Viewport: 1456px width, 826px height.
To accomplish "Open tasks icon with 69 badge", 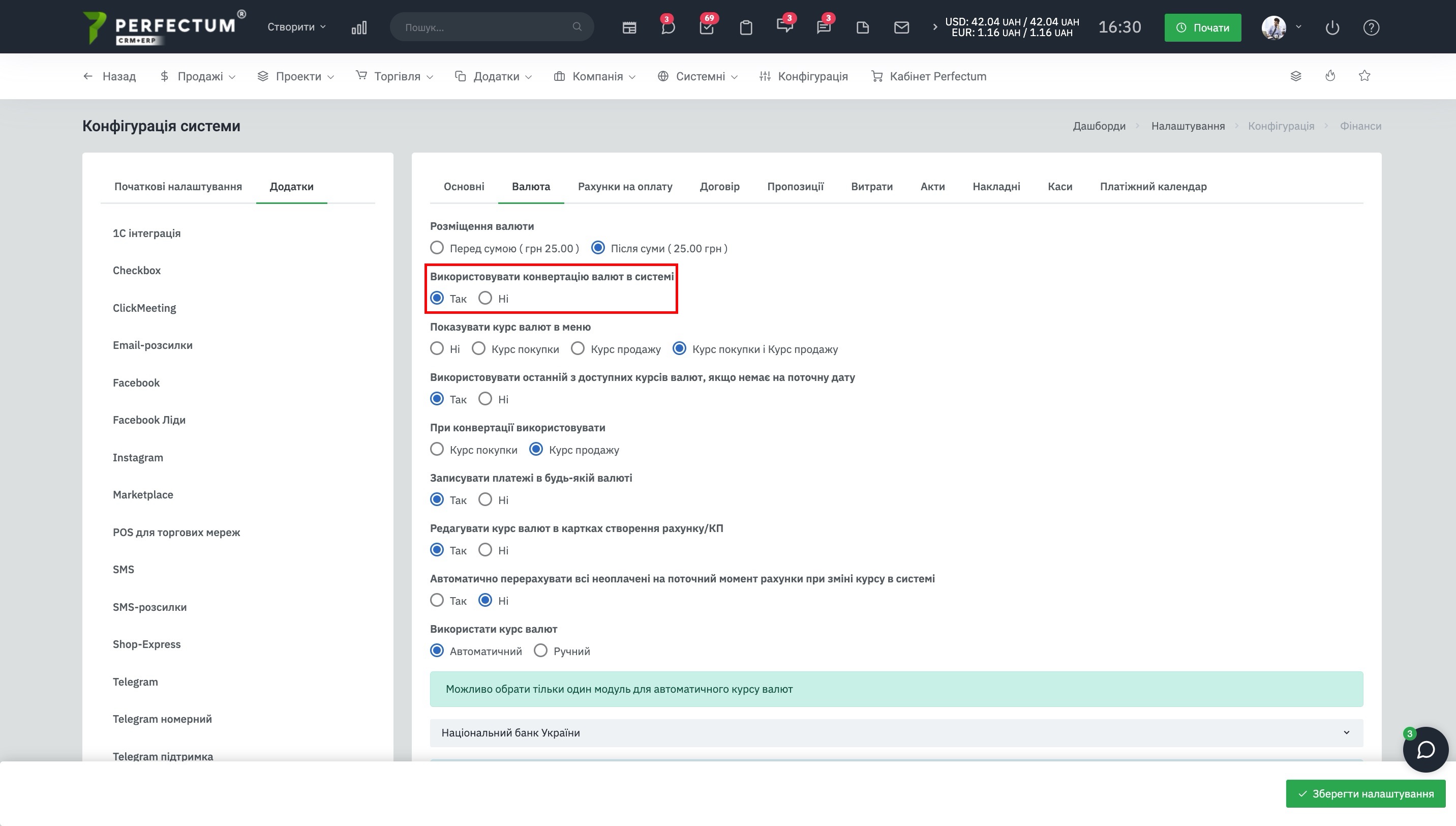I will pyautogui.click(x=707, y=27).
